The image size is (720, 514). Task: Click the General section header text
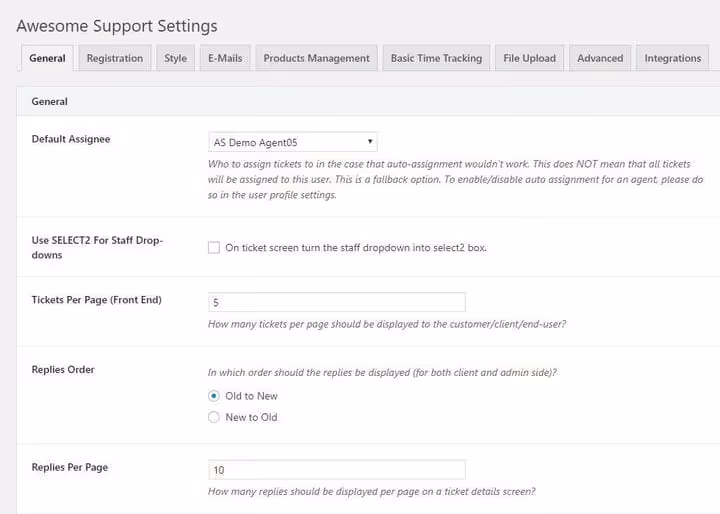50,102
